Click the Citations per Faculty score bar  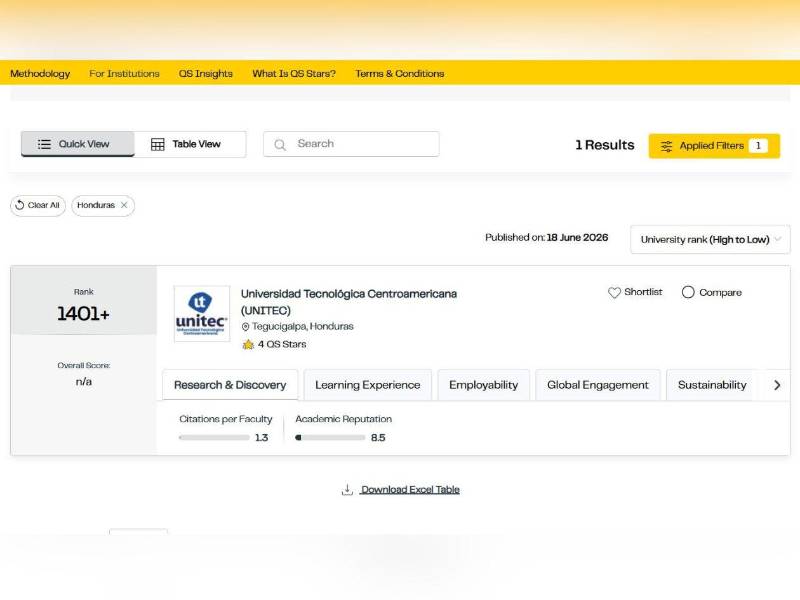click(214, 438)
